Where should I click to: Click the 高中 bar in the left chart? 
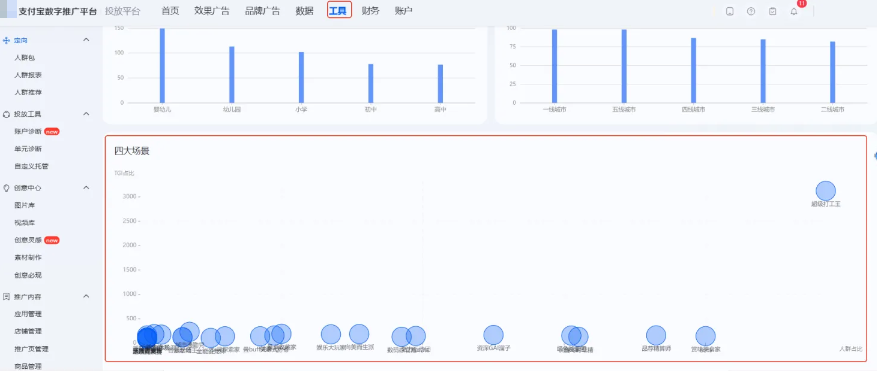click(x=440, y=84)
